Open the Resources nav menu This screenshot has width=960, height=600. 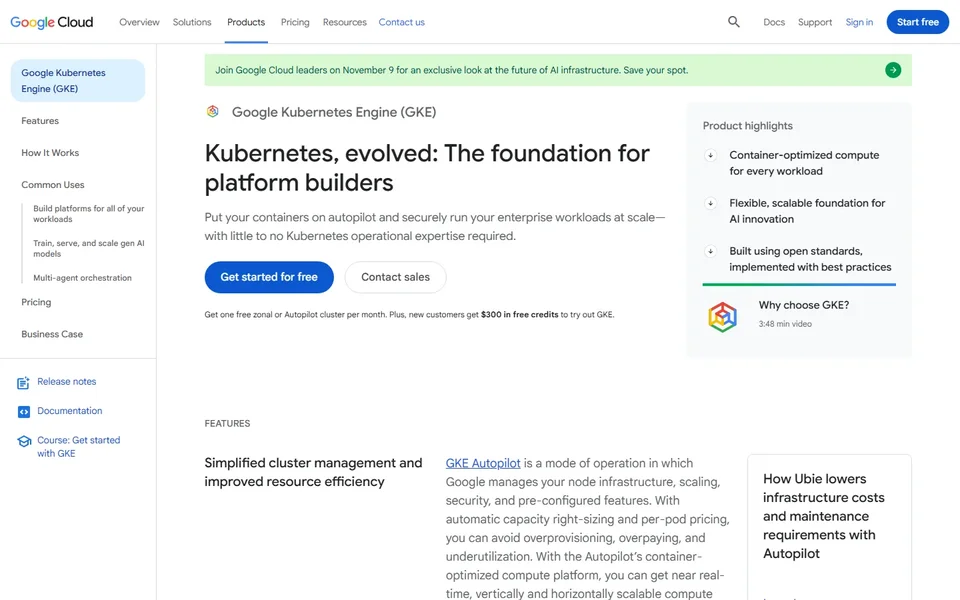[x=345, y=22]
